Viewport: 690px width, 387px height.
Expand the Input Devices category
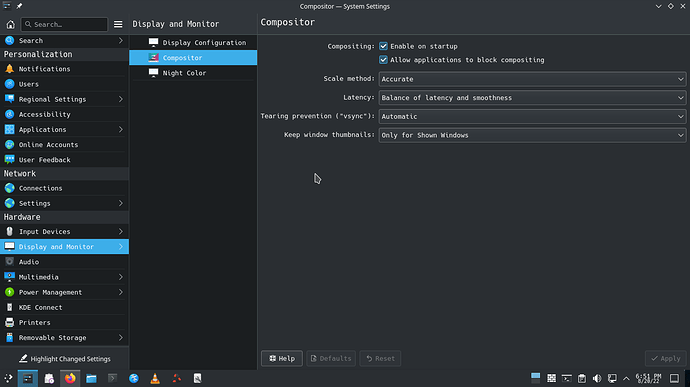pyautogui.click(x=64, y=232)
